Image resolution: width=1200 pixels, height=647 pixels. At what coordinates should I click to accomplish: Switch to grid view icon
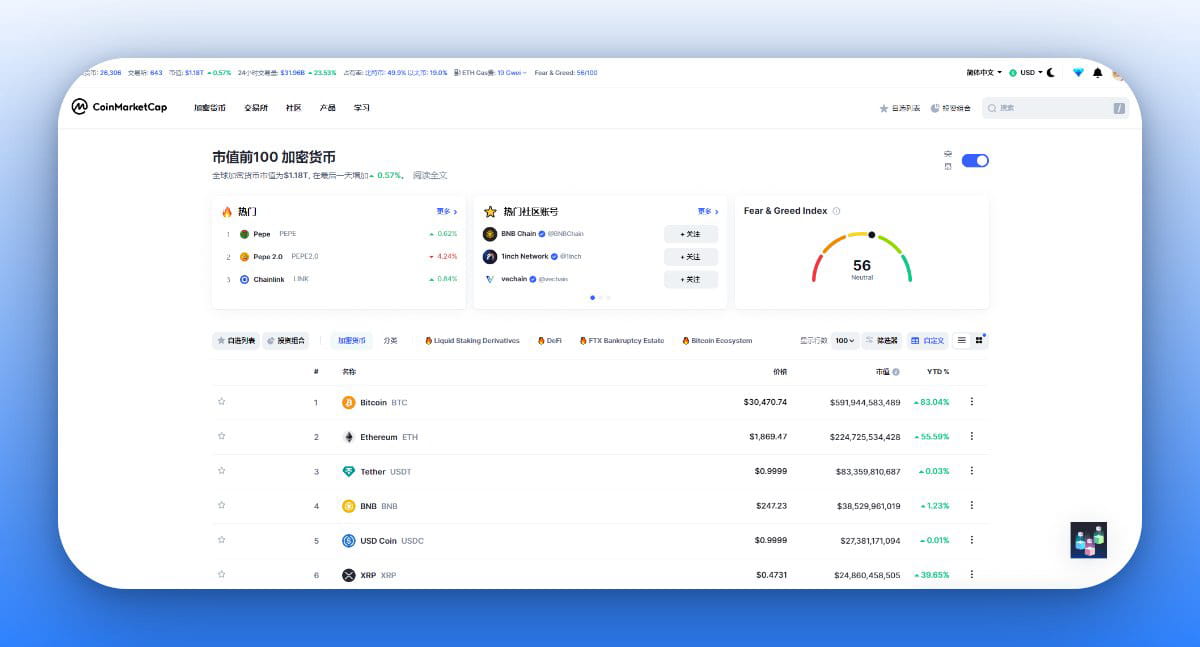(x=979, y=340)
